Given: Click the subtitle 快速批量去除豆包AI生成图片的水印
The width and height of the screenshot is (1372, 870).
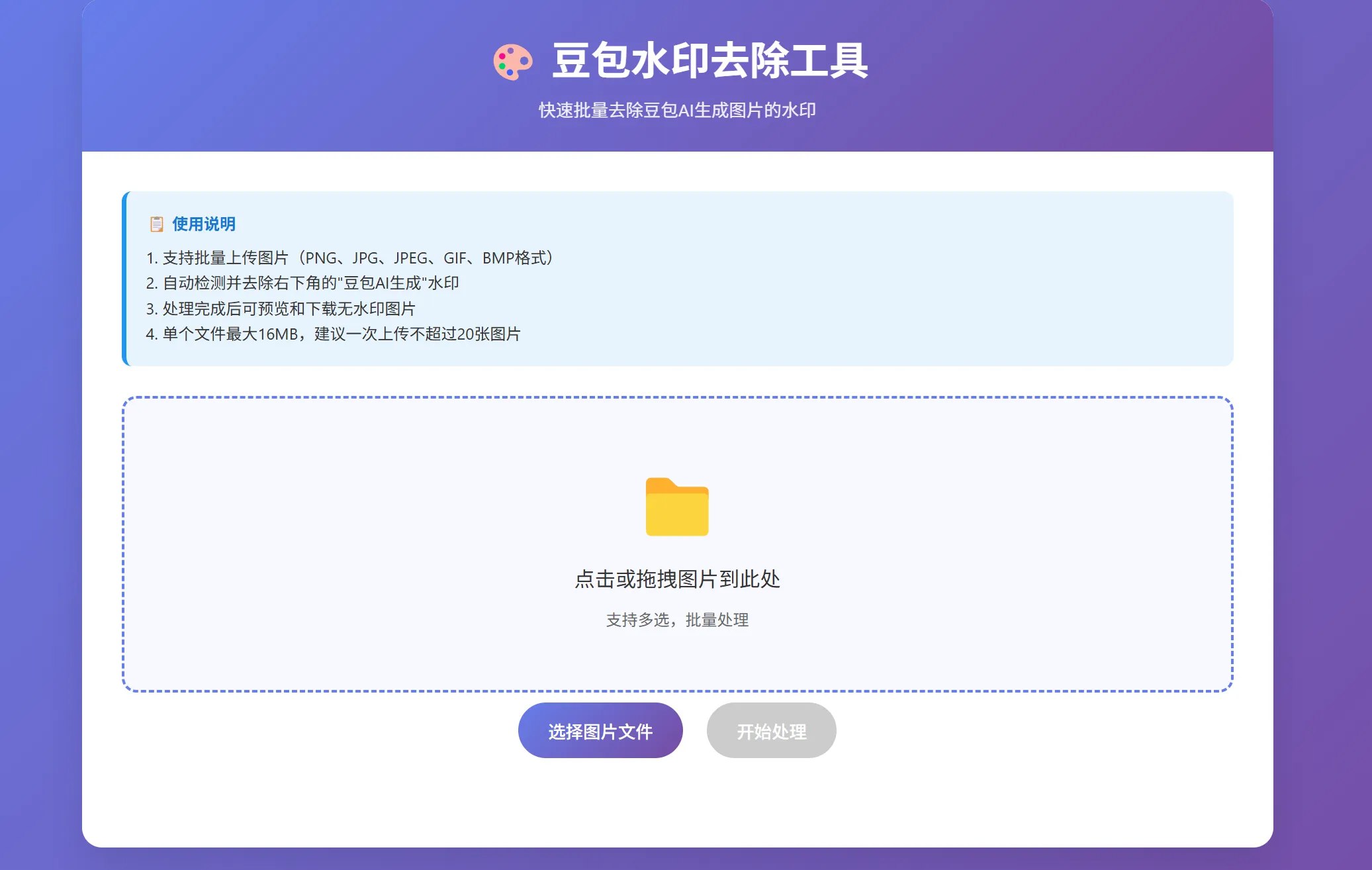Looking at the screenshot, I should click(677, 111).
